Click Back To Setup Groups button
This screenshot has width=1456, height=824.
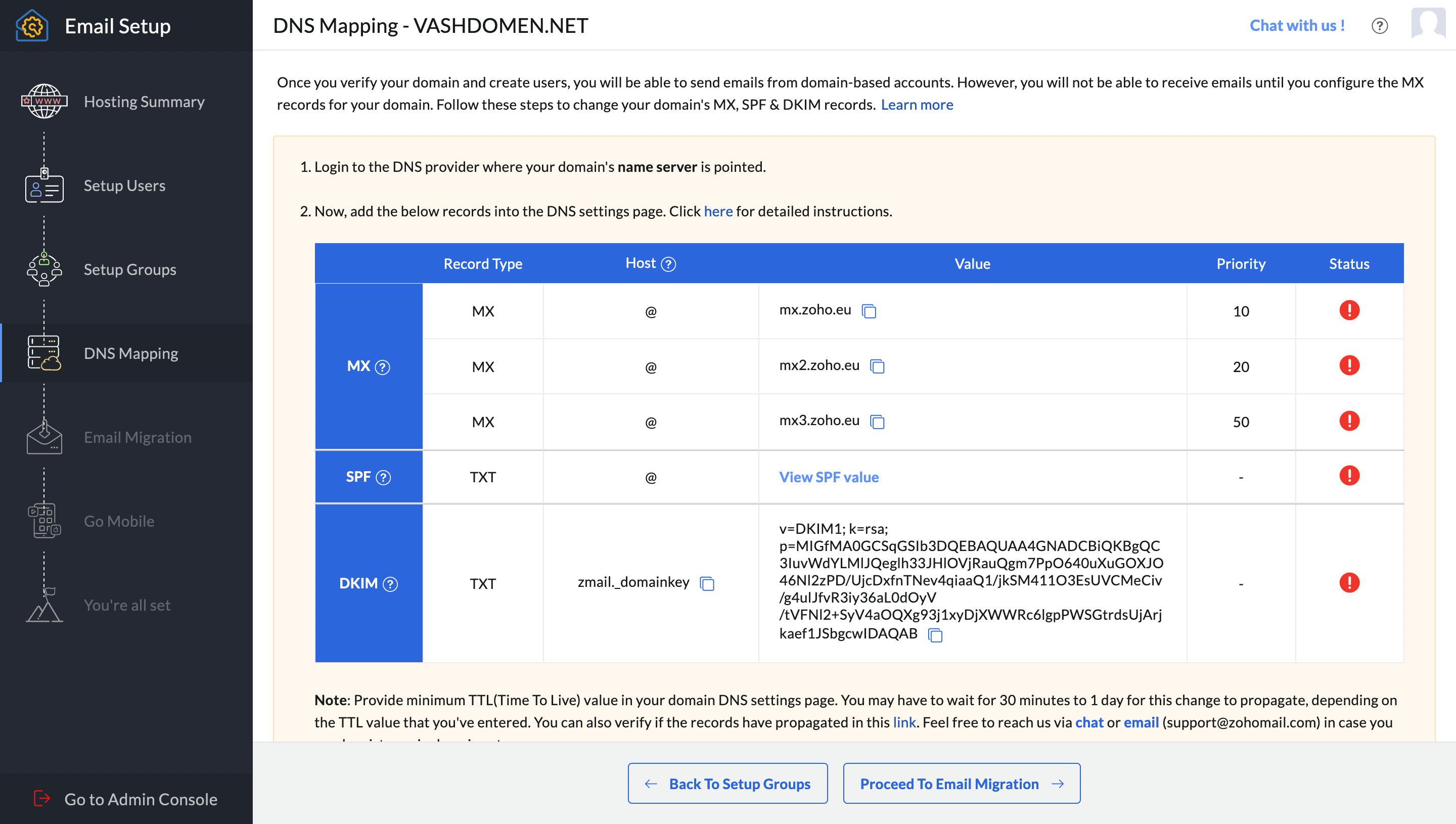[x=727, y=784]
